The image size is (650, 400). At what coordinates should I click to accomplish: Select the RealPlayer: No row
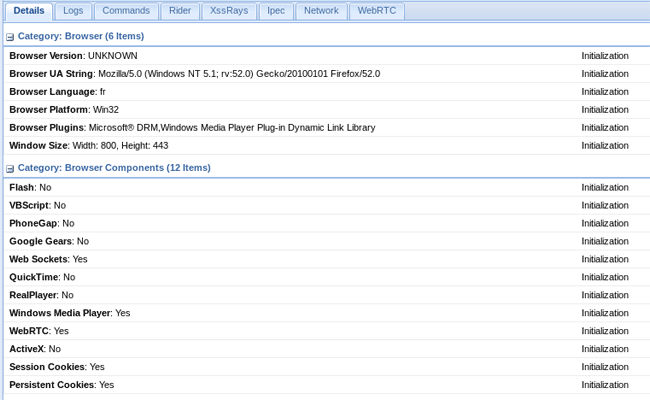(327, 295)
